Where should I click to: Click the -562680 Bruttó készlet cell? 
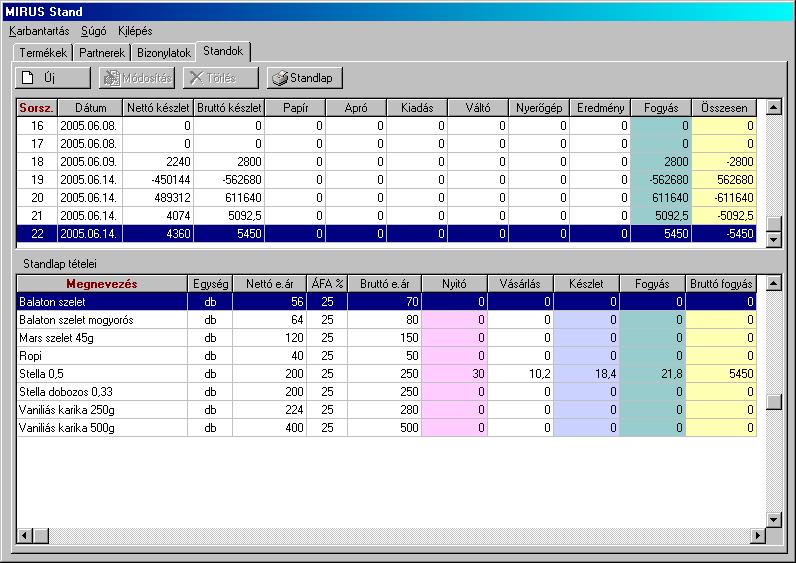tap(229, 180)
